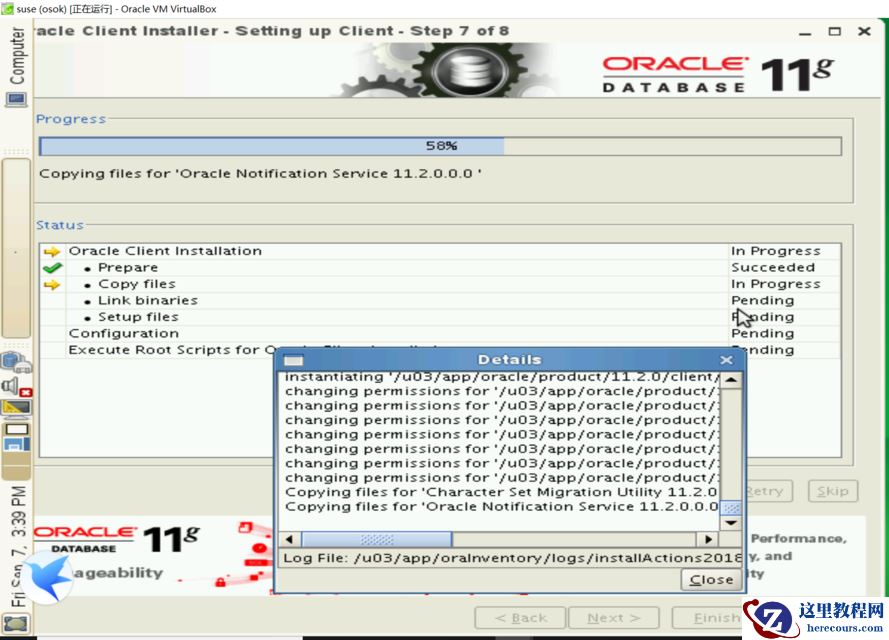Screen dimensions: 889x640
Task: Click the blue bird icon
Action: (48, 579)
